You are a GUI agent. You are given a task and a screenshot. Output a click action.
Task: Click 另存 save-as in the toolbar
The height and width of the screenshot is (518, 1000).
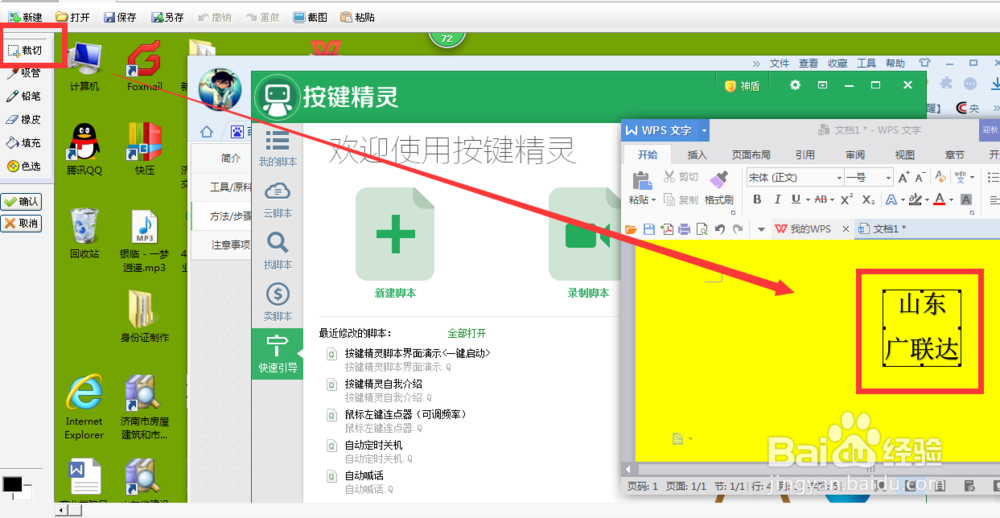click(x=168, y=17)
